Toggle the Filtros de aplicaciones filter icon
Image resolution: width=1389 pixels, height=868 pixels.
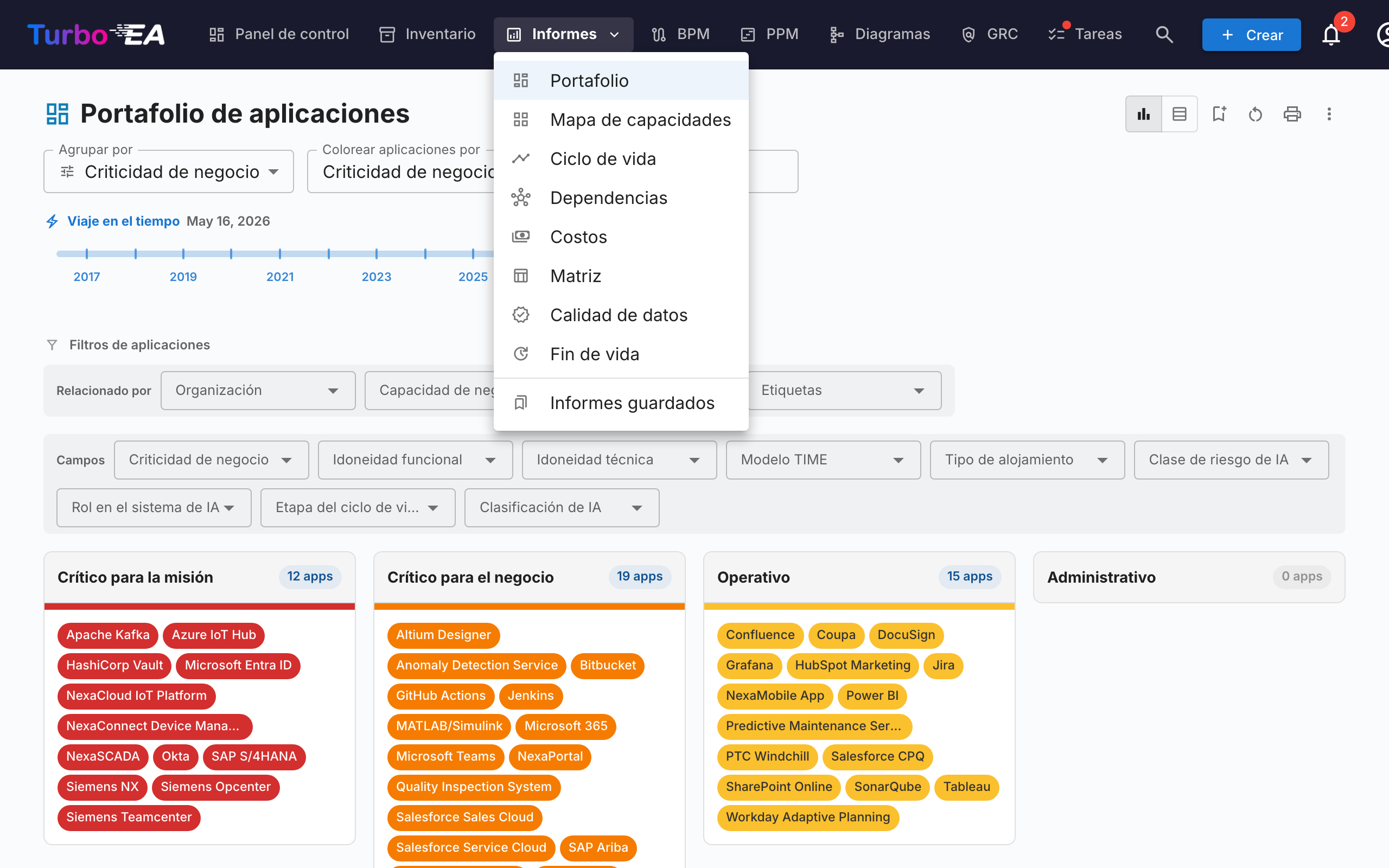tap(52, 344)
